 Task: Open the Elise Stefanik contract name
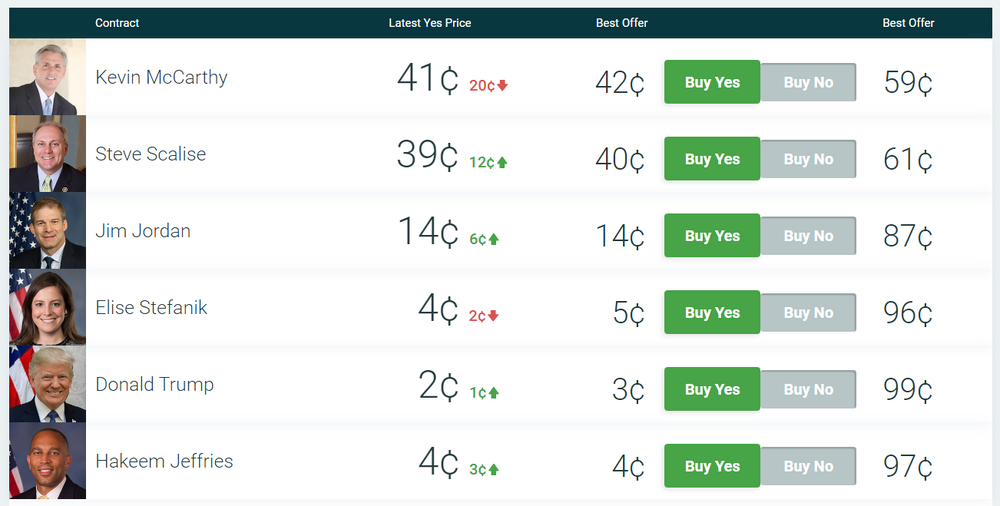(x=151, y=308)
